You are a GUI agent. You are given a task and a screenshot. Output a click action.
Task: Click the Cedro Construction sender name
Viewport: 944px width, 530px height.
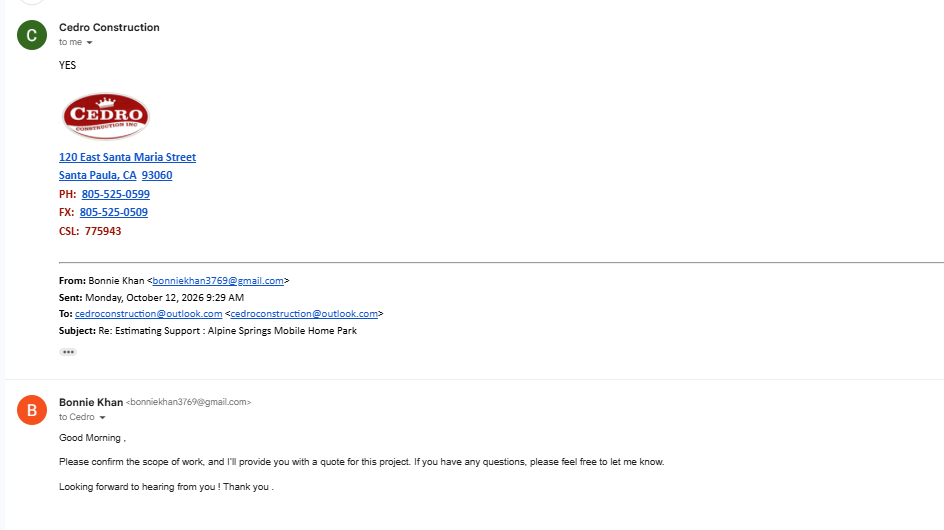(x=110, y=27)
